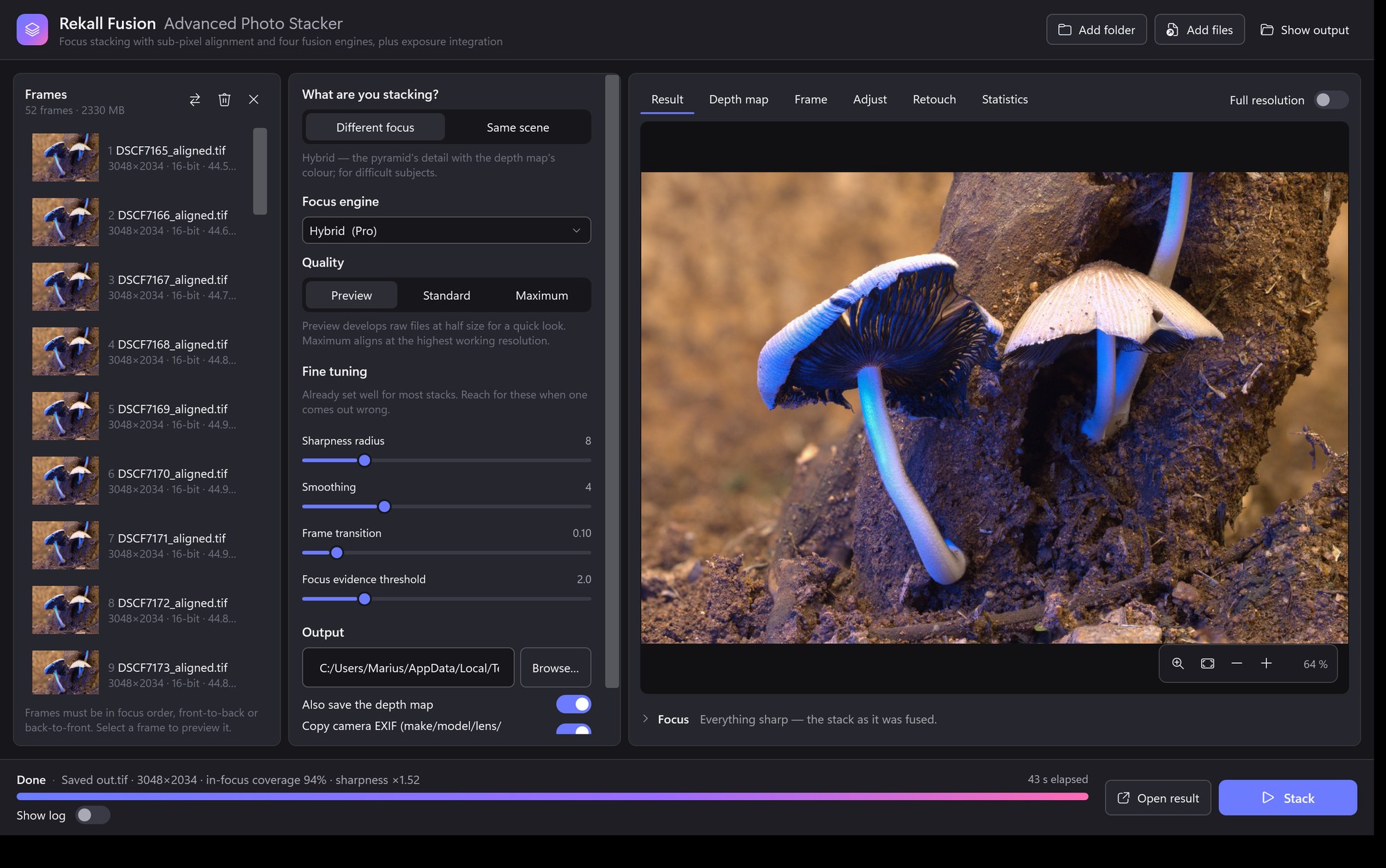Viewport: 1386px width, 868px height.
Task: Browse for the output path
Action: tap(555, 668)
